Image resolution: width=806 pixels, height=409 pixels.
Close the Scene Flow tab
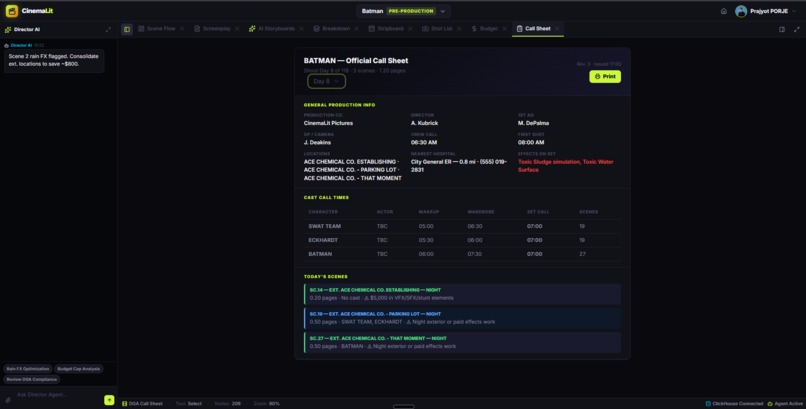(182, 29)
